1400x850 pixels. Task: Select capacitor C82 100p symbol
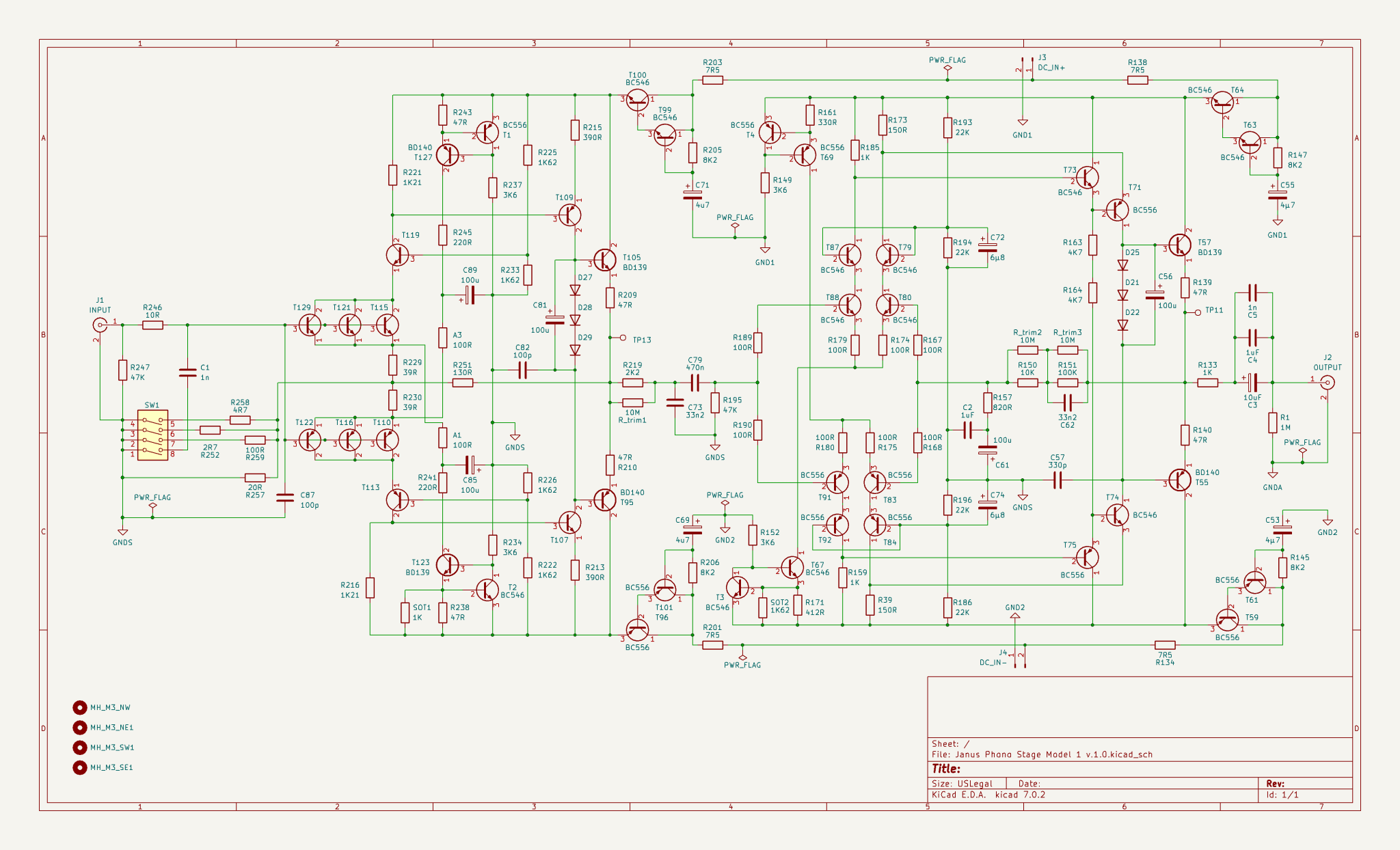(522, 370)
